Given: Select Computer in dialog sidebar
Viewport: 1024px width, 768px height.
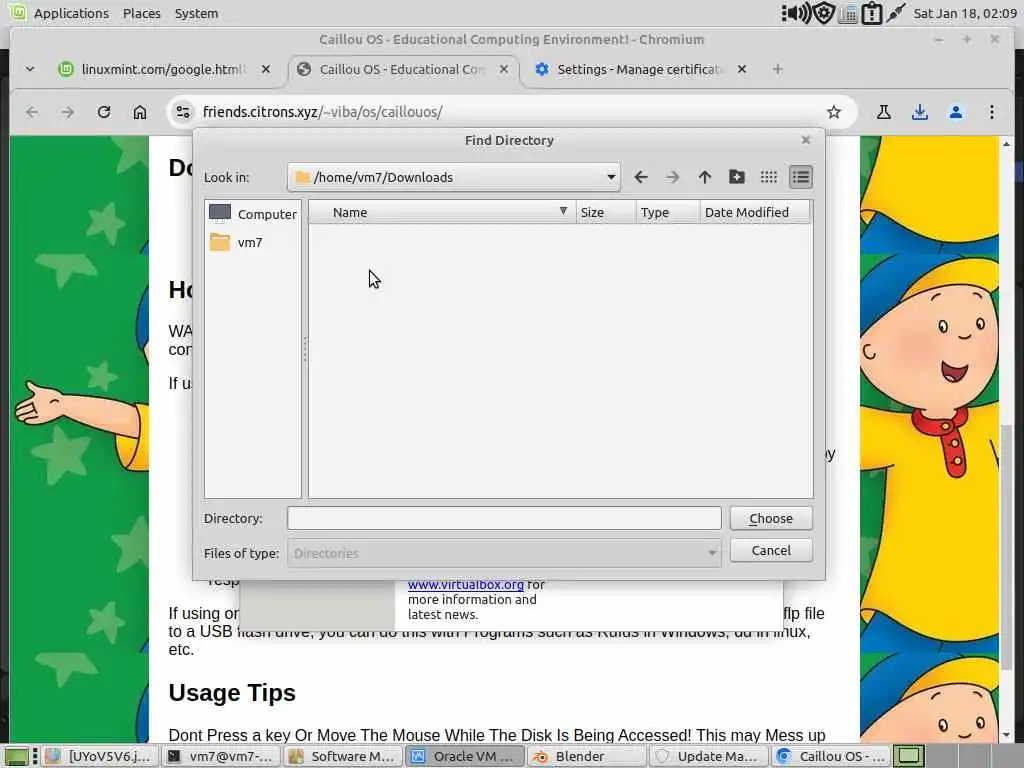Looking at the screenshot, I should coord(253,214).
